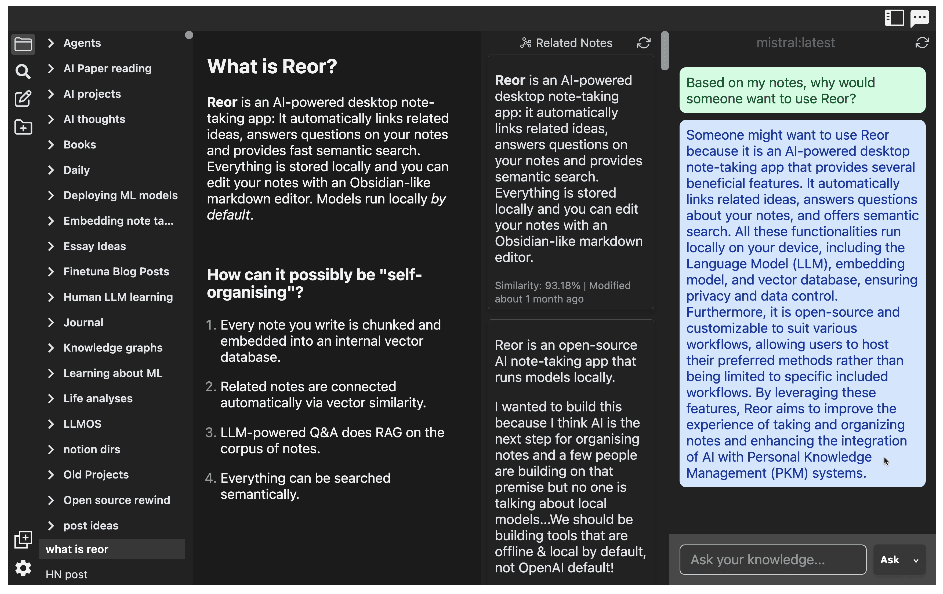Image resolution: width=943 pixels, height=594 pixels.
Task: Expand the Daily folder
Action: tap(51, 170)
